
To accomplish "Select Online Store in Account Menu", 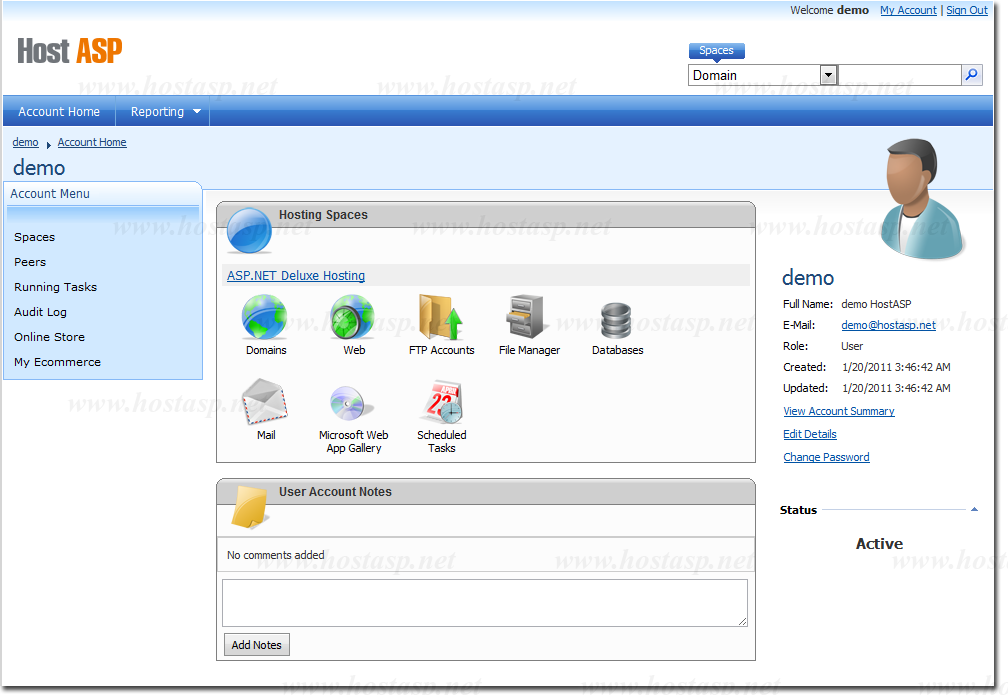I will click(49, 337).
